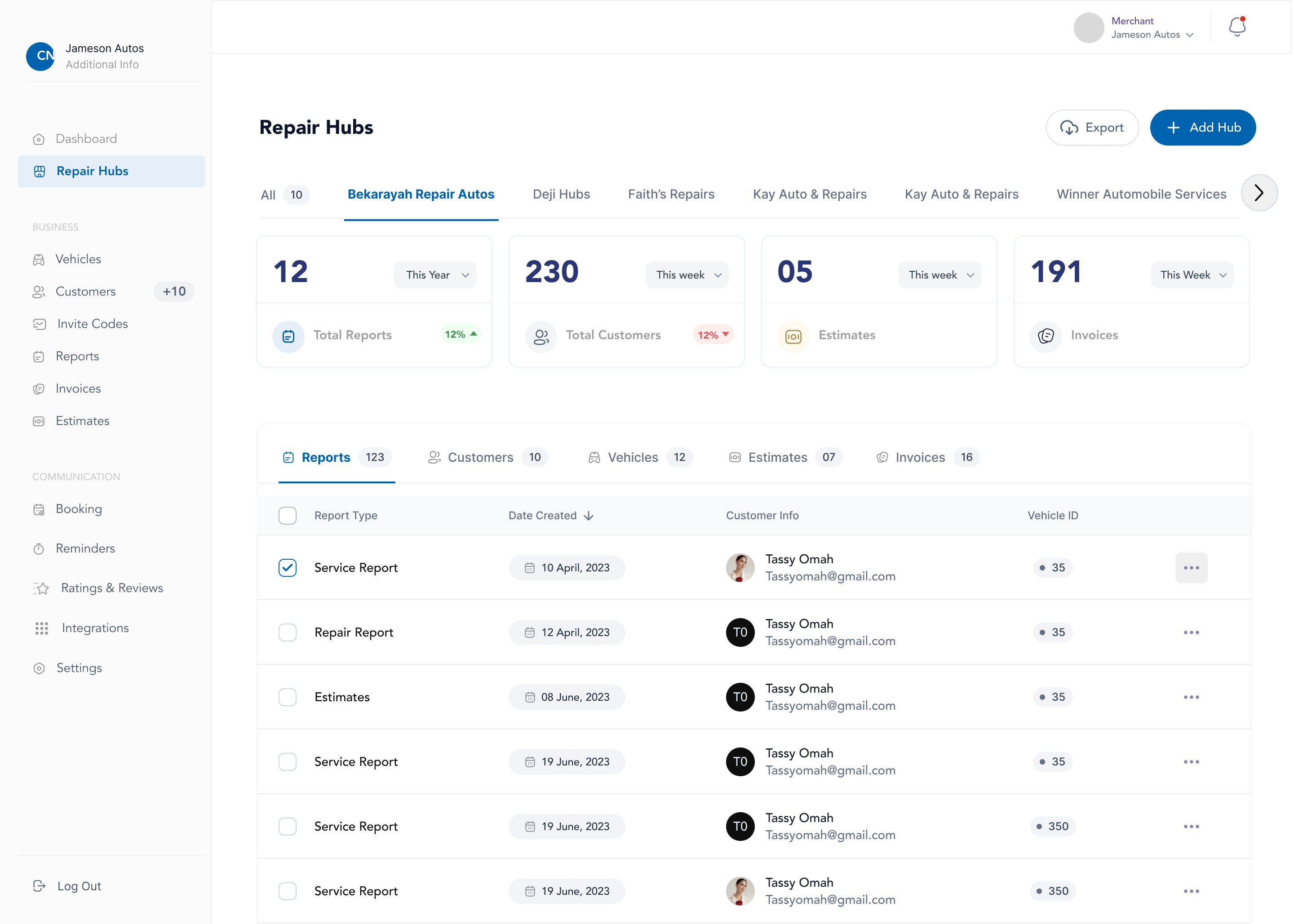1294x924 pixels.
Task: Click the merchant profile avatar circle
Action: pyautogui.click(x=1089, y=27)
